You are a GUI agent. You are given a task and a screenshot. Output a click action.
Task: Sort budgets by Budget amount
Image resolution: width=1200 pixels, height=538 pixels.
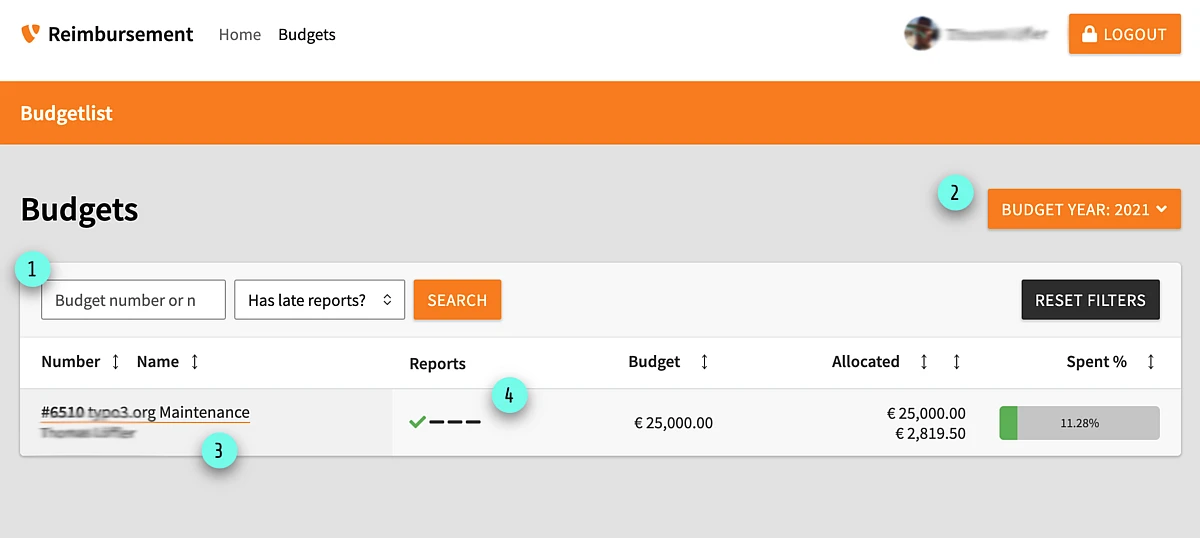point(704,362)
